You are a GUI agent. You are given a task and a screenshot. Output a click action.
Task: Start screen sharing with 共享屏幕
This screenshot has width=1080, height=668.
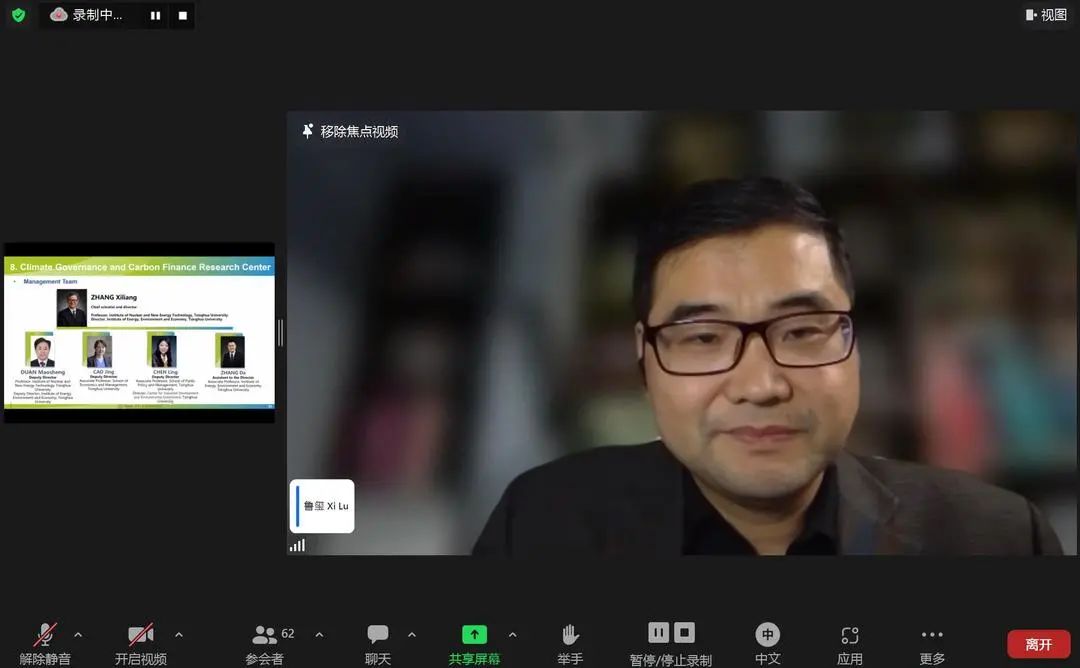[x=475, y=635]
